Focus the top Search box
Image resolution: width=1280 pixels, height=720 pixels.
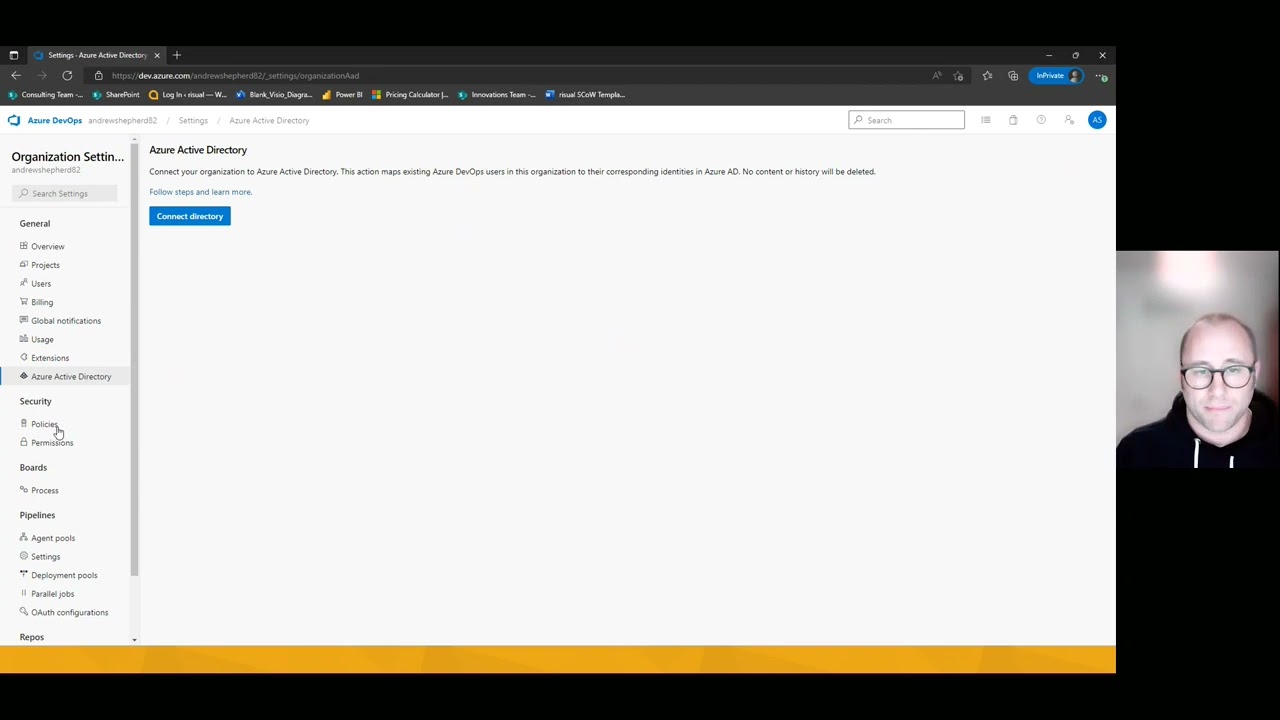pyautogui.click(x=907, y=120)
